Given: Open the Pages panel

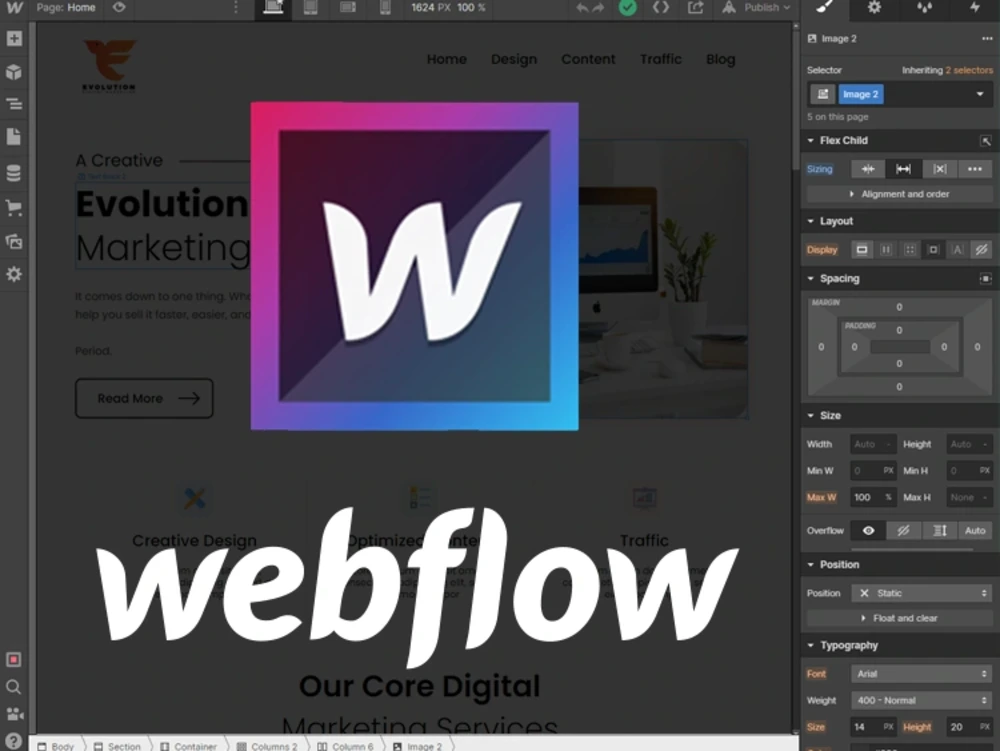Looking at the screenshot, I should 14,136.
